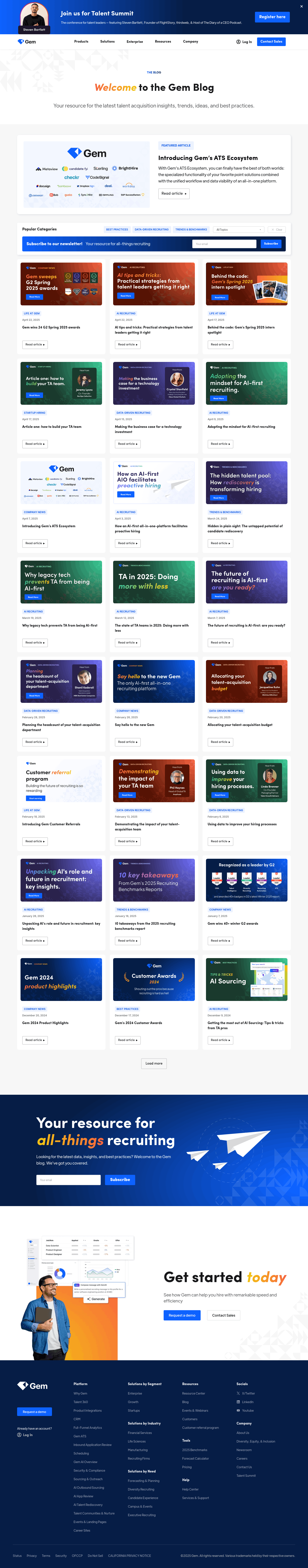Image resolution: width=308 pixels, height=1568 pixels.
Task: Click Contact Sales under Get started today
Action: pyautogui.click(x=224, y=1315)
